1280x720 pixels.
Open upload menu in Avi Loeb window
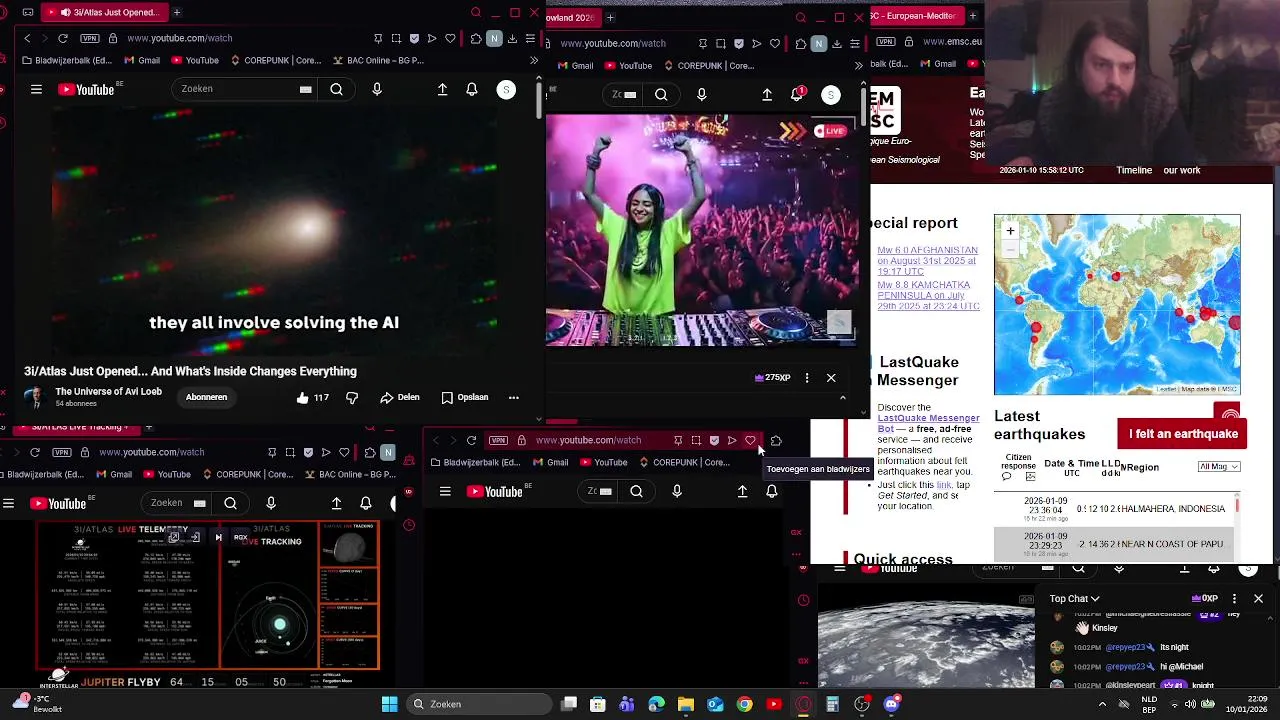click(x=442, y=89)
